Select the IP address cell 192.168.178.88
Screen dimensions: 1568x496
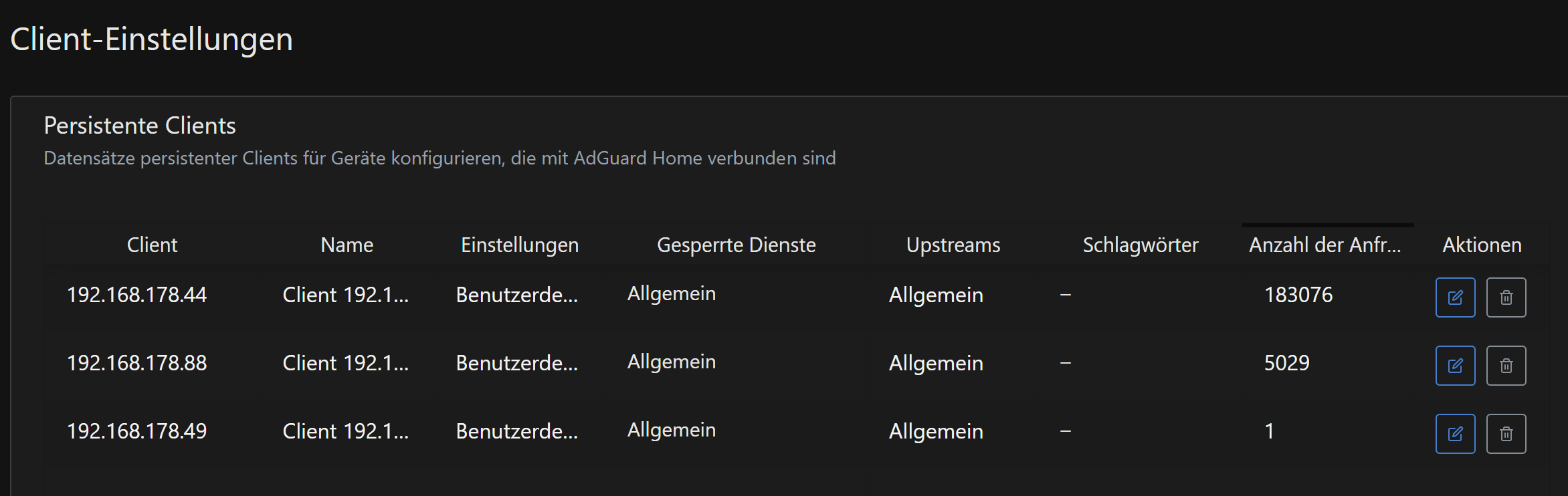(x=137, y=363)
